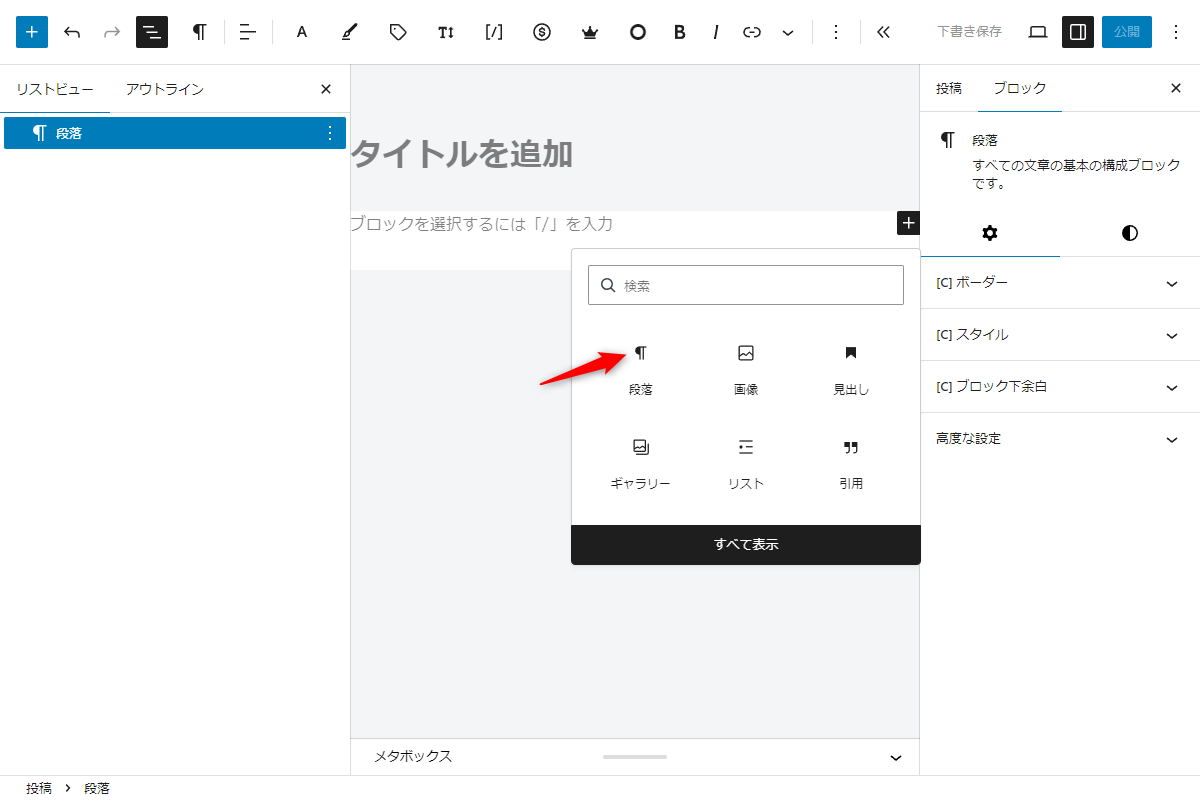The width and height of the screenshot is (1200, 800).
Task: Click the undo arrow in toolbar
Action: (72, 32)
